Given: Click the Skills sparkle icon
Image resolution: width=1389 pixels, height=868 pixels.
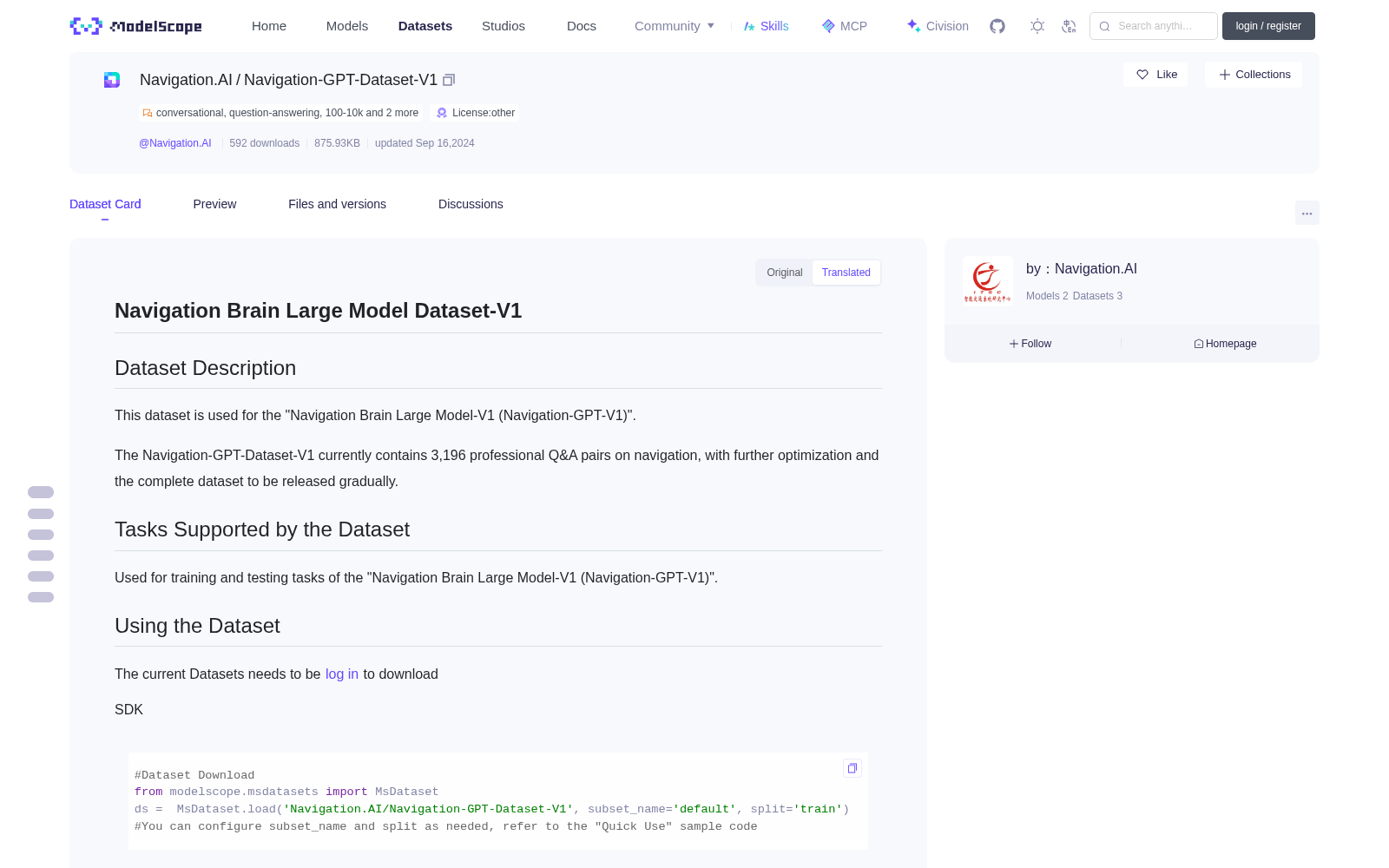Looking at the screenshot, I should 749,26.
